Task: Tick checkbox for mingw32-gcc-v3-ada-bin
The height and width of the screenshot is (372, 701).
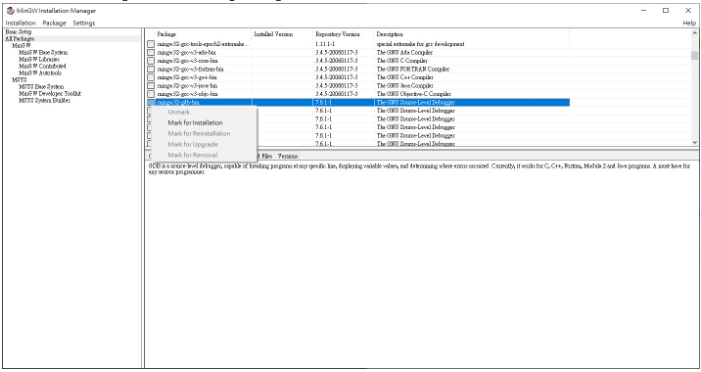Action: coord(151,52)
